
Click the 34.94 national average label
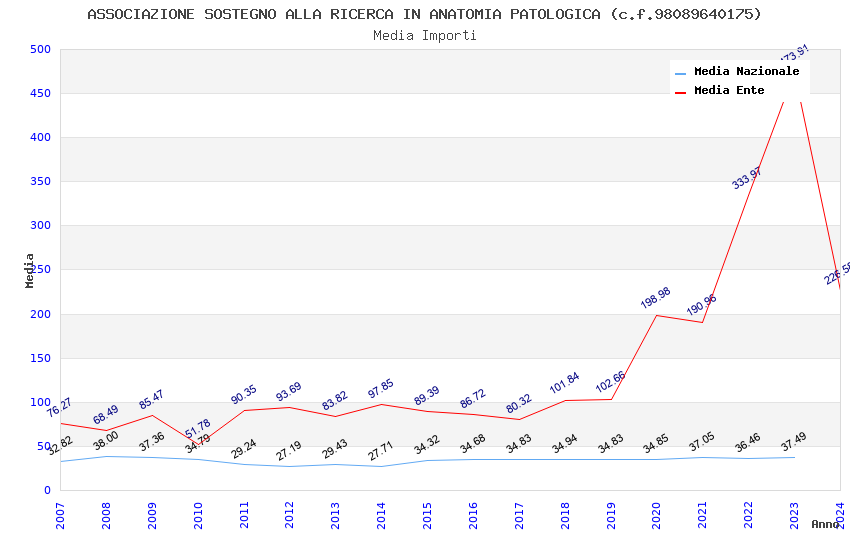click(564, 444)
